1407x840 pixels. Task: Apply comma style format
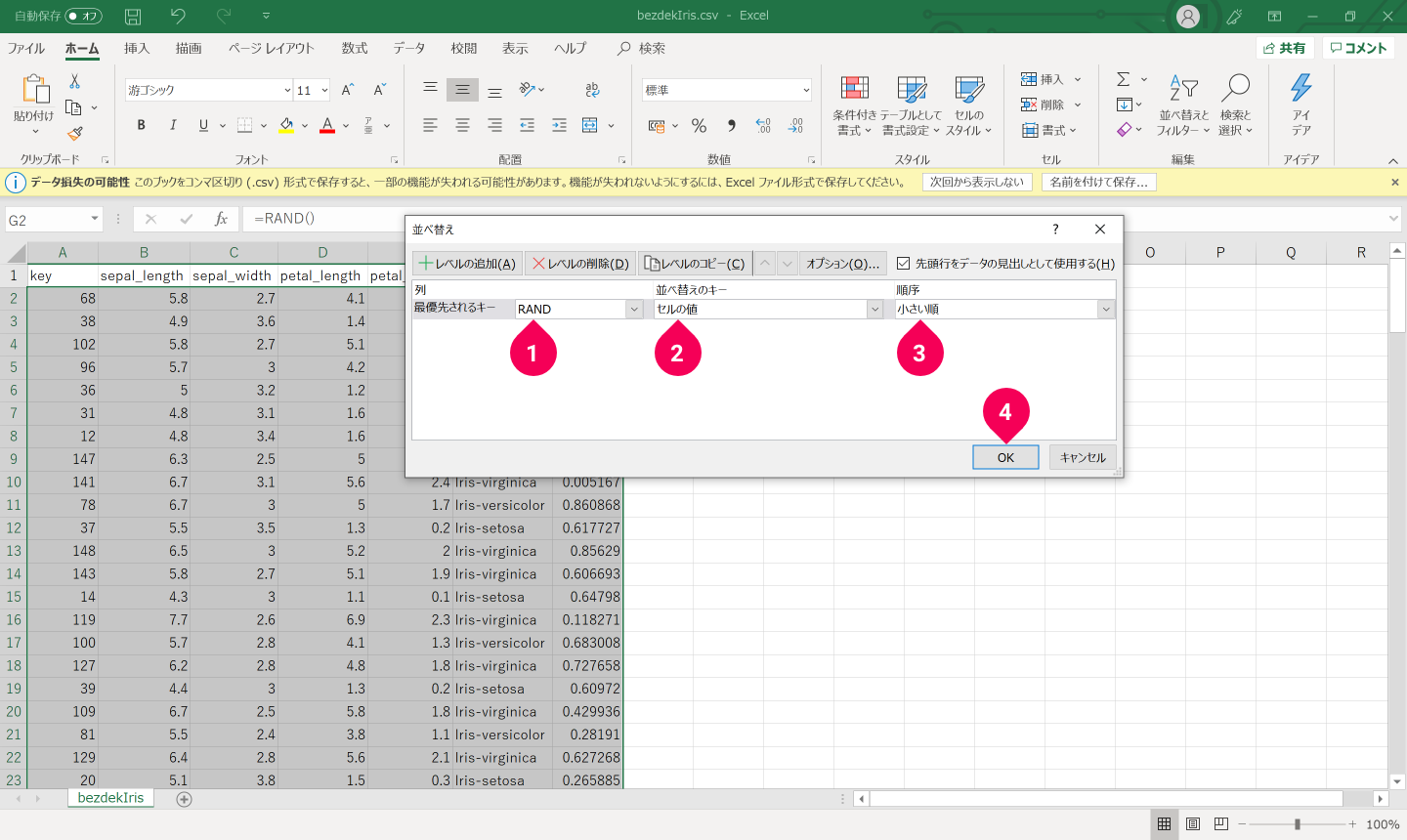click(731, 125)
